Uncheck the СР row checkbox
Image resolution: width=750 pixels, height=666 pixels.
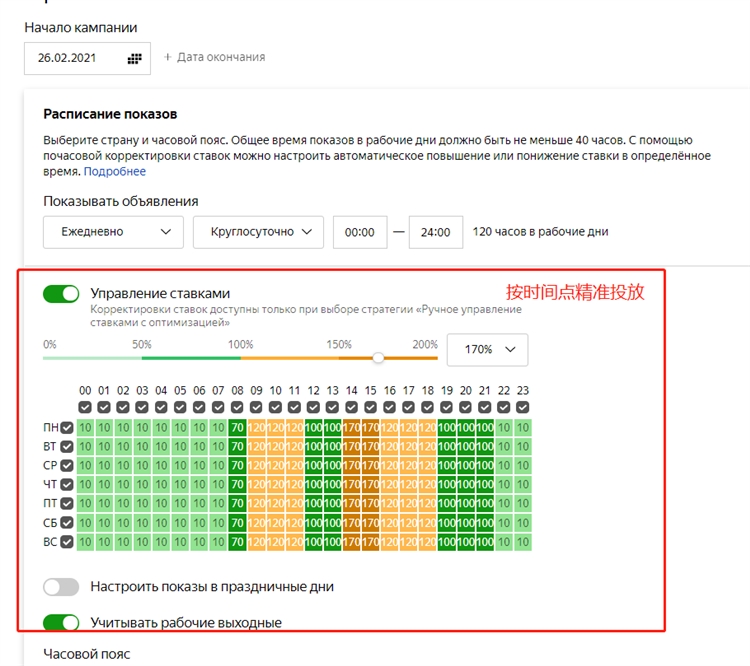(x=67, y=466)
